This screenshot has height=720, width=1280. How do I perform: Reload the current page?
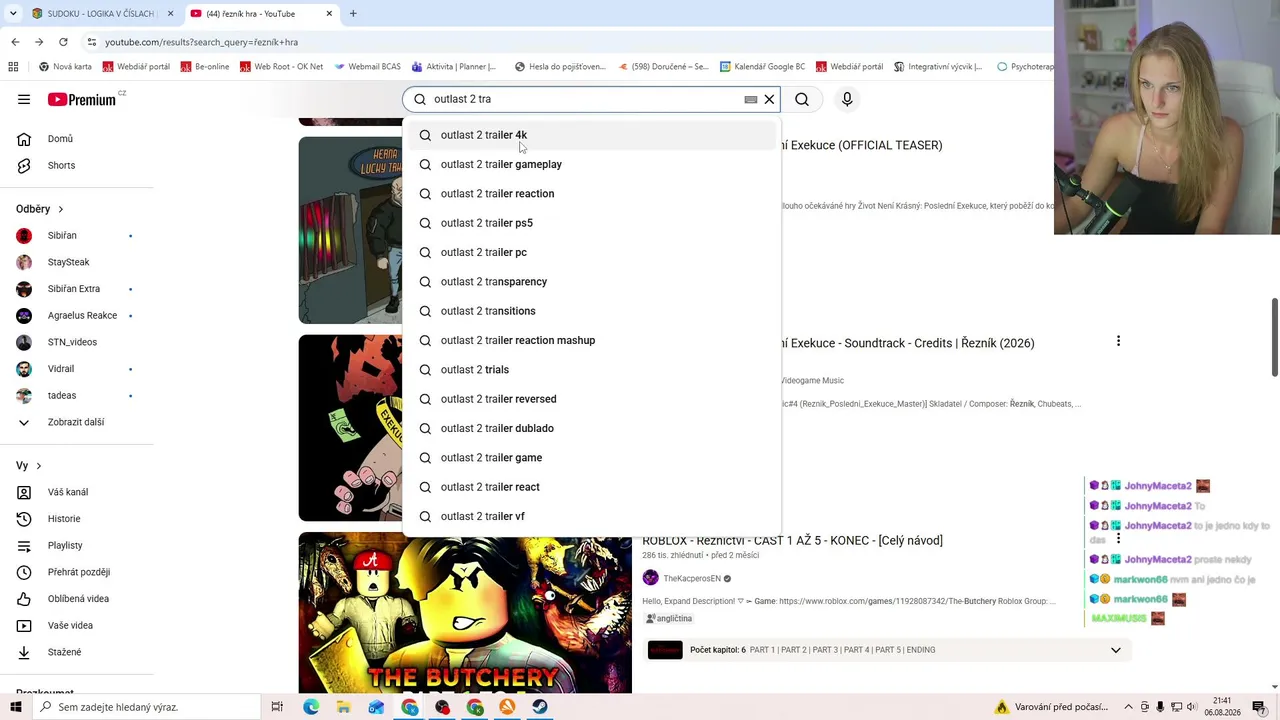pyautogui.click(x=63, y=42)
